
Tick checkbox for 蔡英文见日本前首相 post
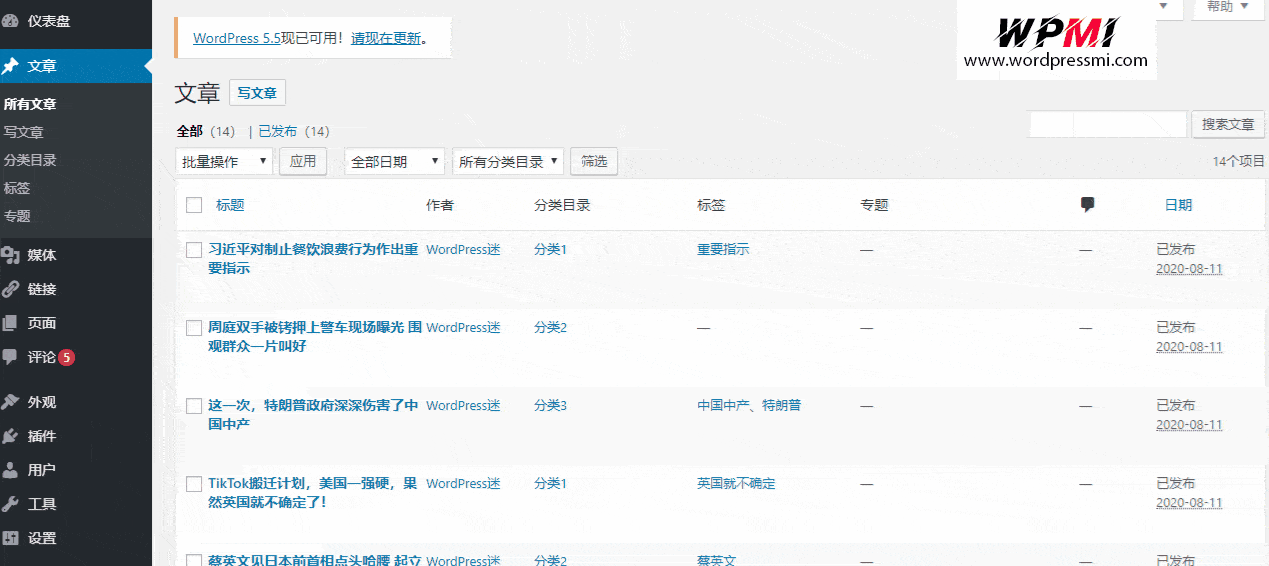[194, 560]
